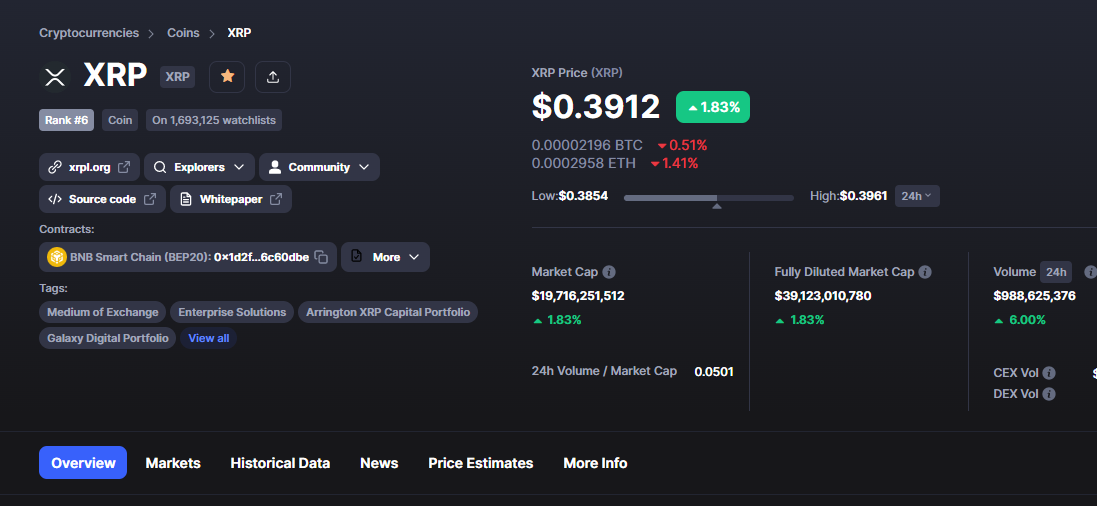Click the XRP coin logo
This screenshot has height=506, width=1097.
[x=55, y=76]
